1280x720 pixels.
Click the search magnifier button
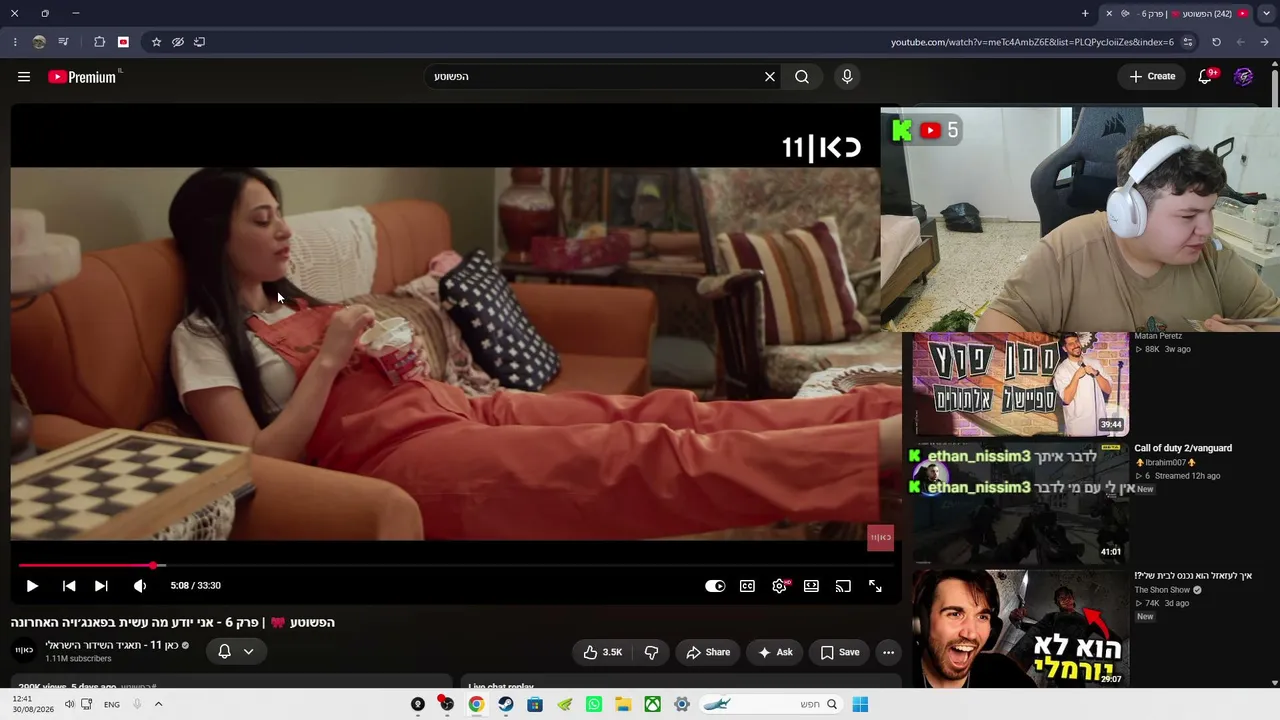pyautogui.click(x=802, y=77)
